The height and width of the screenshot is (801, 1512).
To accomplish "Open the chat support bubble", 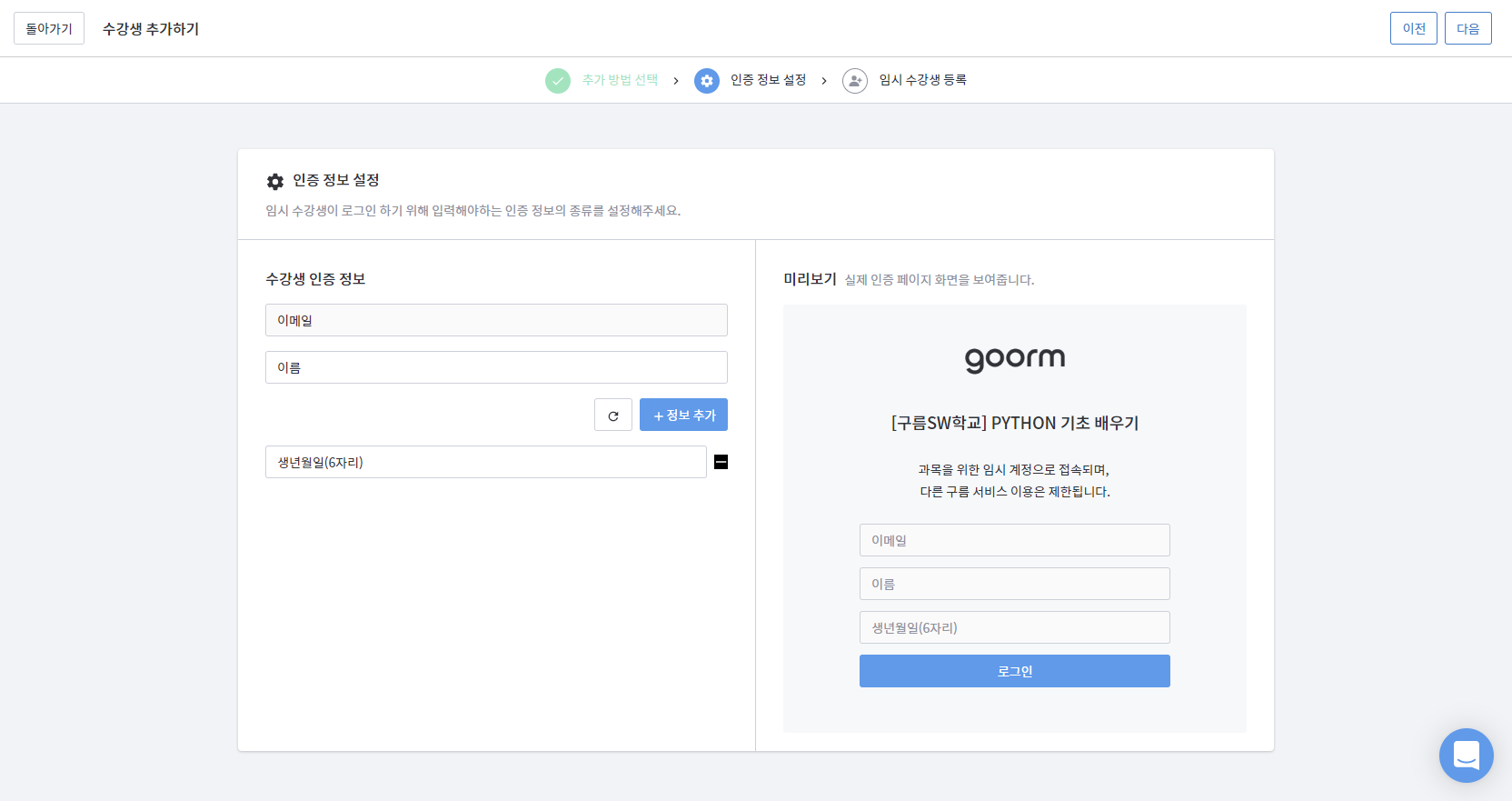I will click(1466, 755).
